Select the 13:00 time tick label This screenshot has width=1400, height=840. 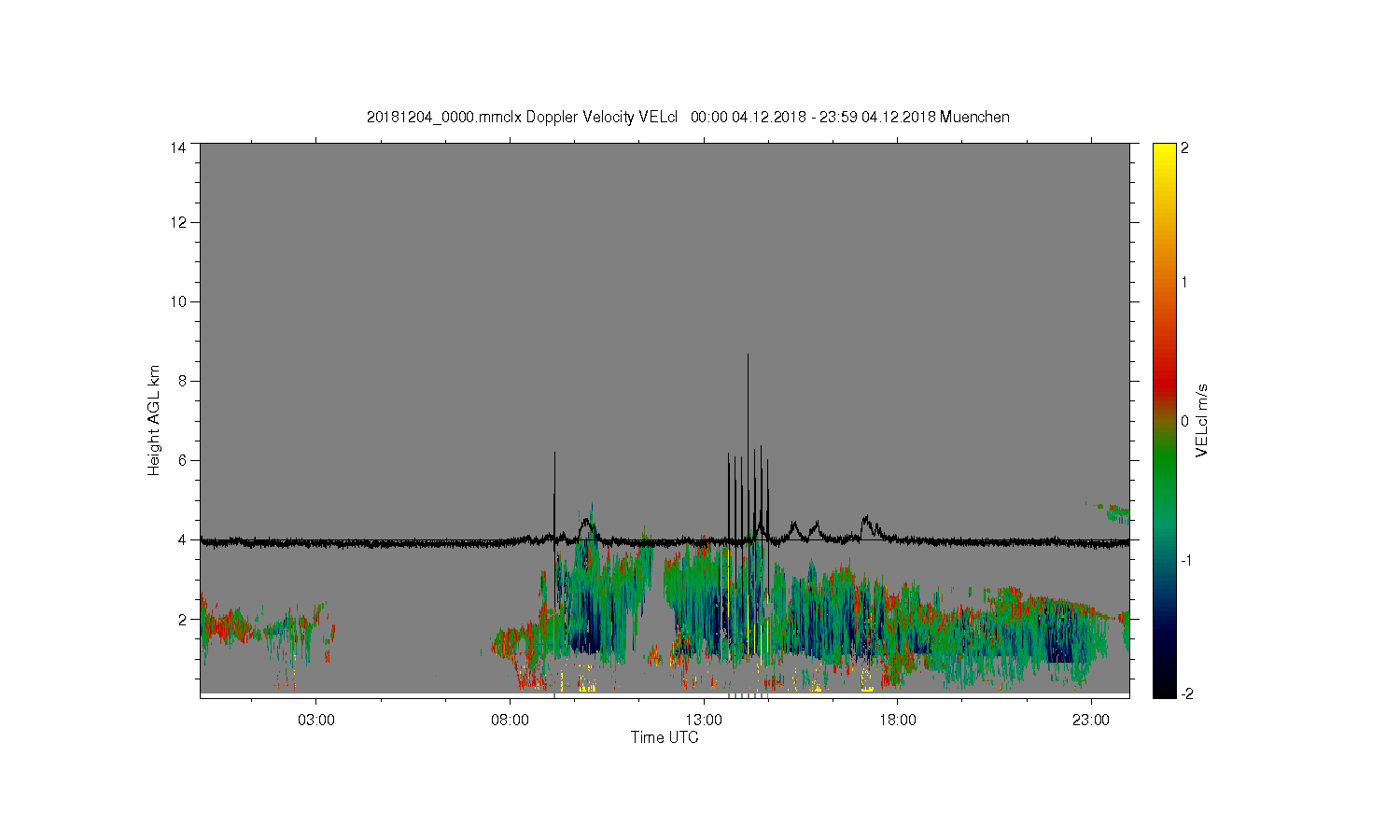click(x=704, y=721)
